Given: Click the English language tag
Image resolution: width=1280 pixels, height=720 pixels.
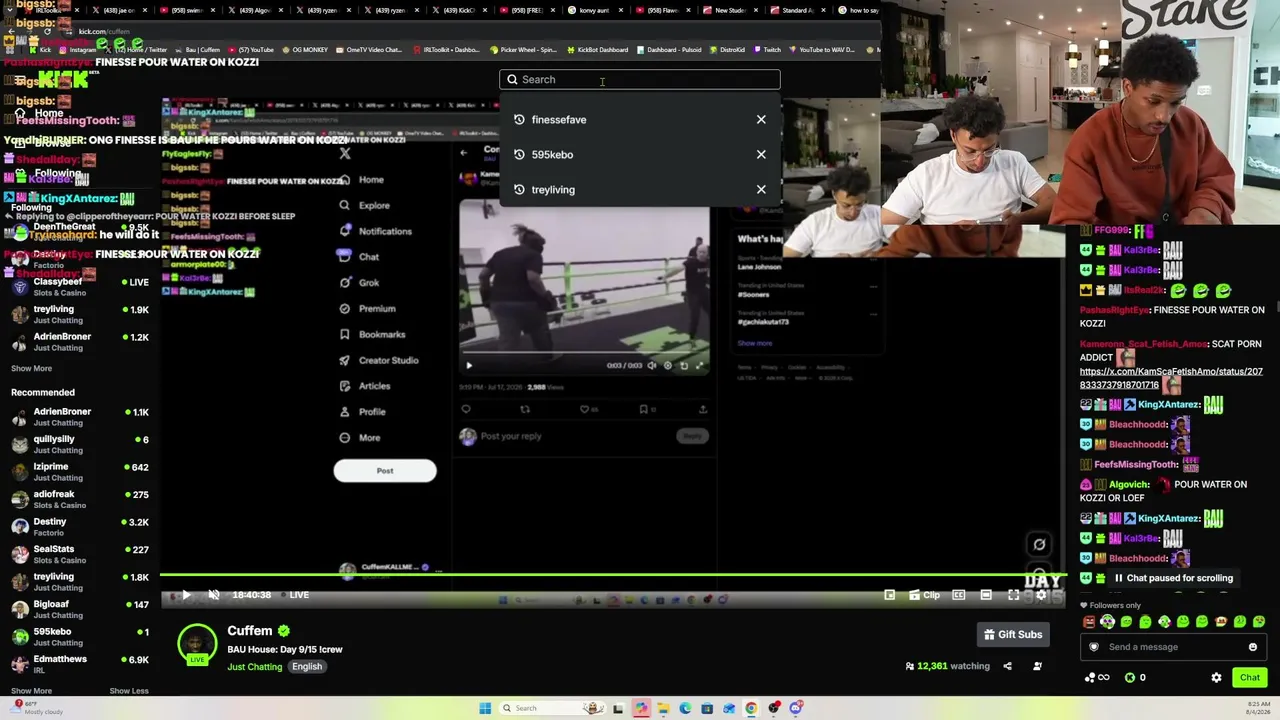Looking at the screenshot, I should [307, 667].
